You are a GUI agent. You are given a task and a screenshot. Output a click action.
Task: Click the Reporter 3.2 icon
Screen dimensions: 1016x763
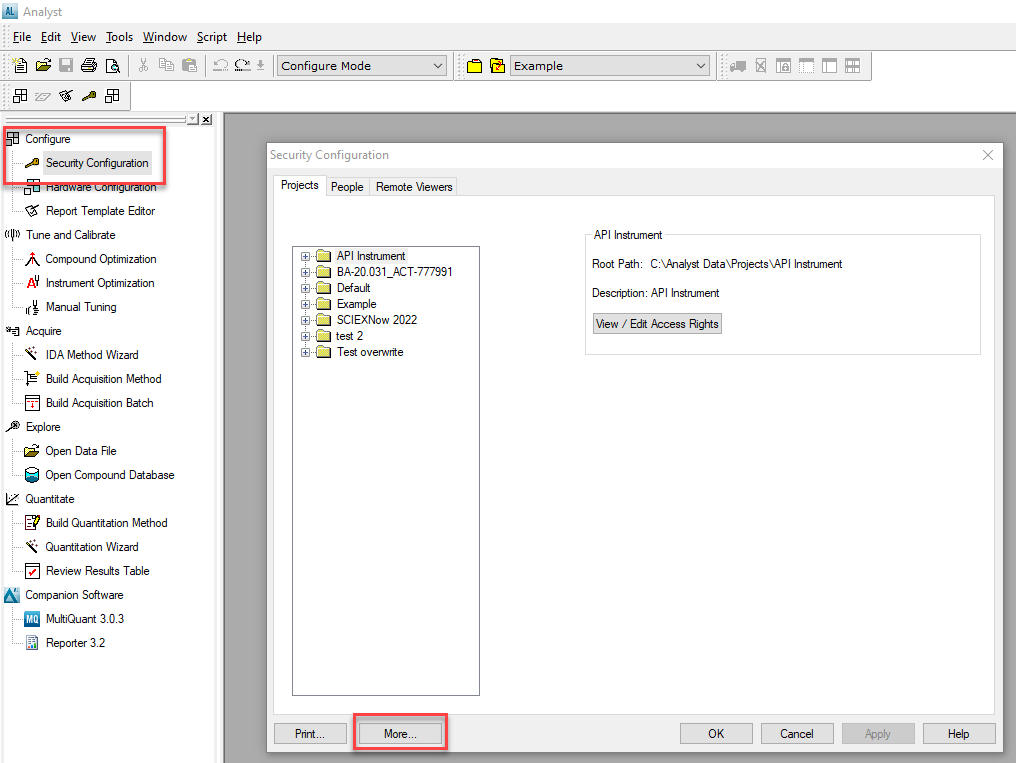point(32,643)
